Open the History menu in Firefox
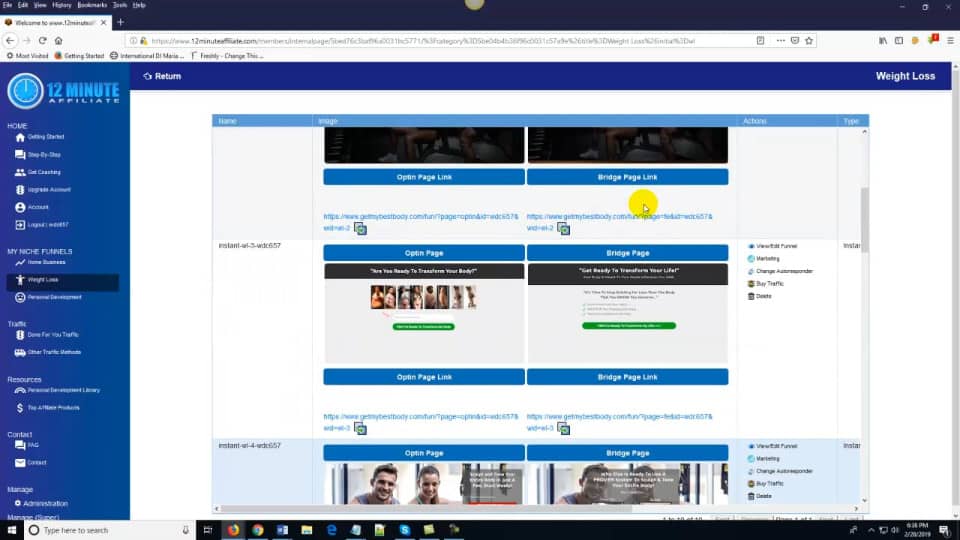 coord(61,5)
